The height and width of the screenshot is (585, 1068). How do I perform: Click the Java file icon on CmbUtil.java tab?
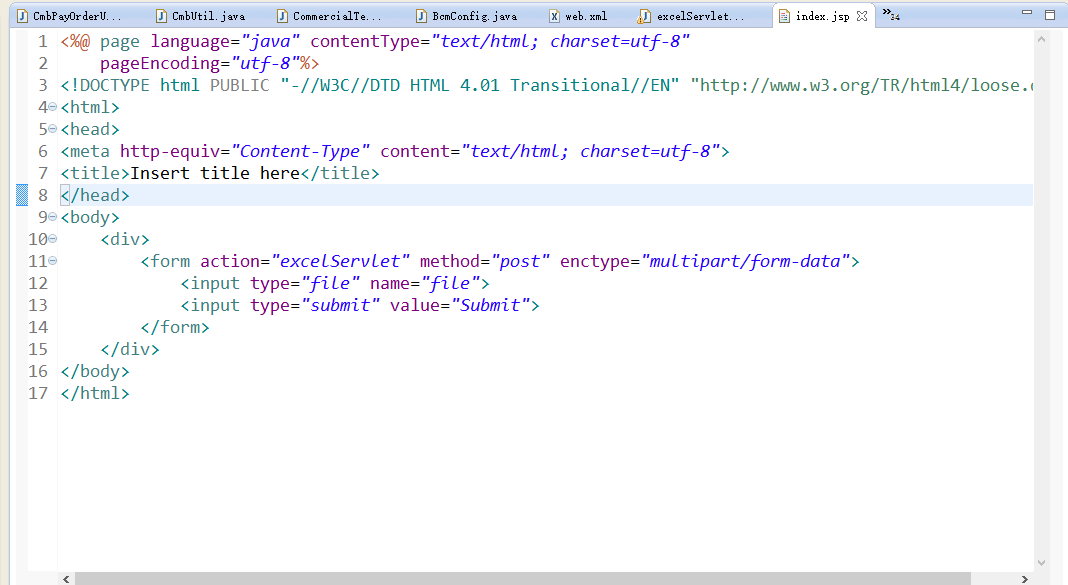(161, 16)
